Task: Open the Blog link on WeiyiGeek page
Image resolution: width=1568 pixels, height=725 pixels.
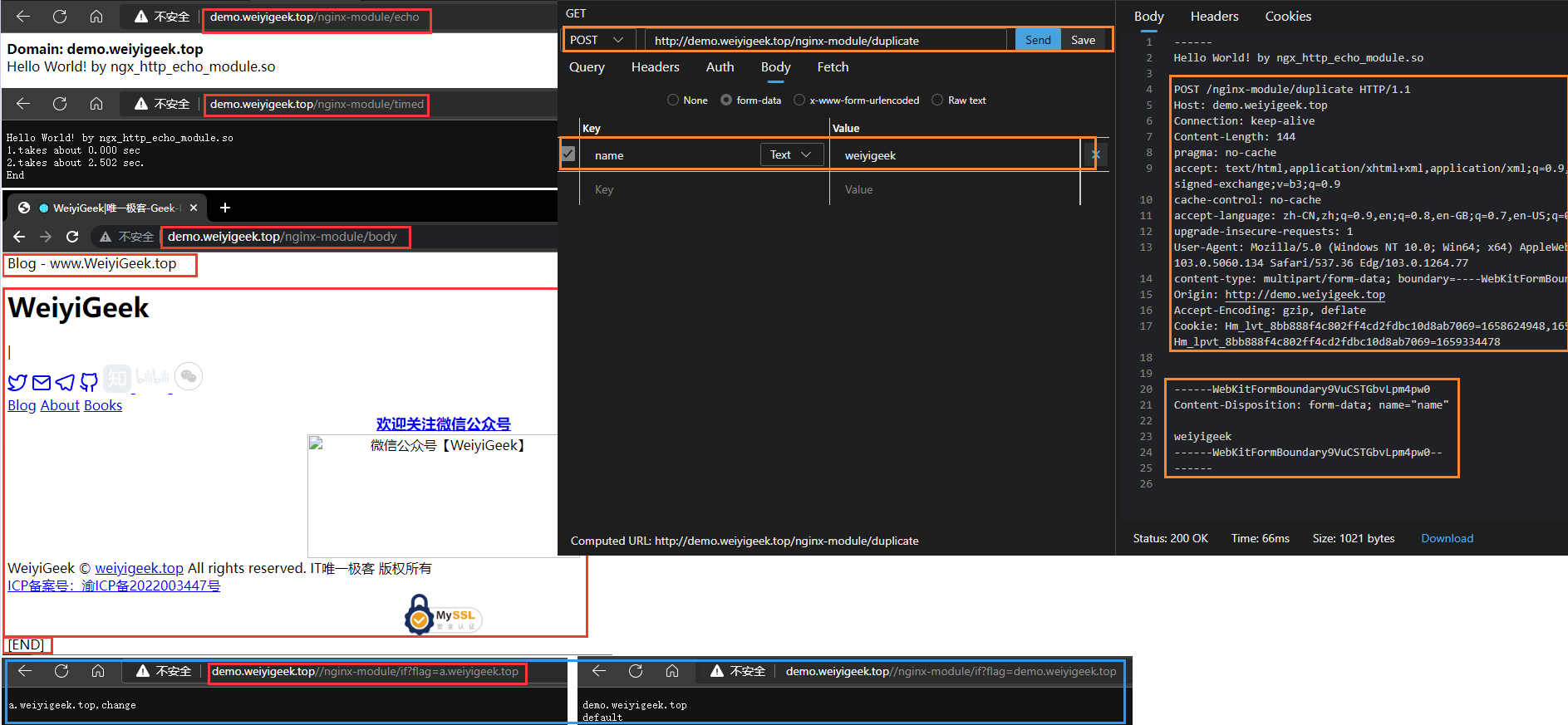Action: click(22, 405)
